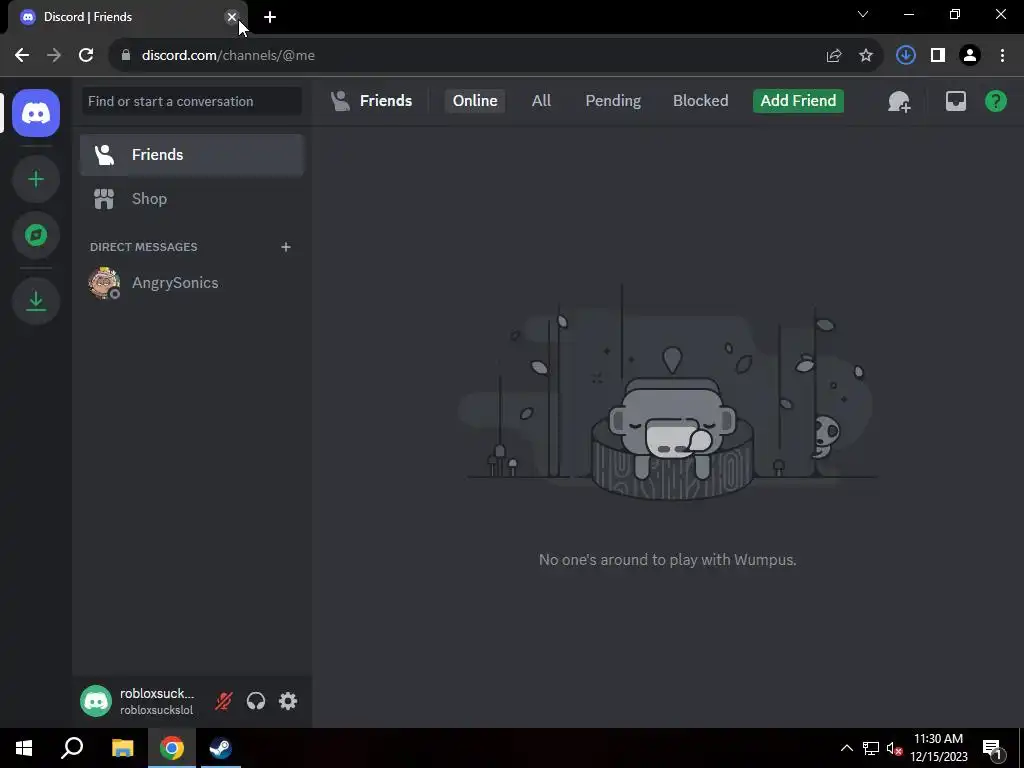
Task: Click the robloxsuck... username panel text
Action: point(157,694)
